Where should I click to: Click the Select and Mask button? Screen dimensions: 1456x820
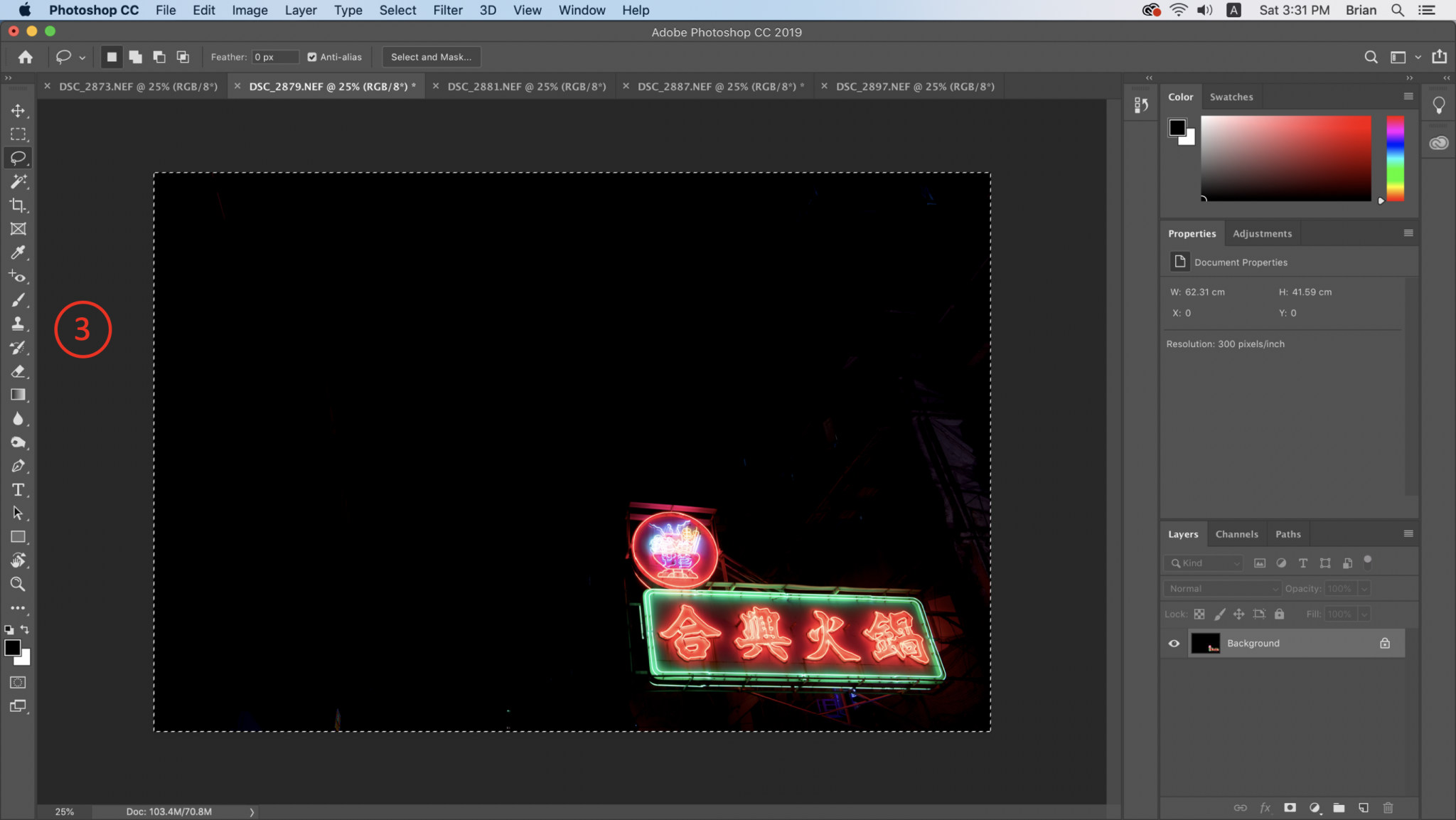pos(431,57)
